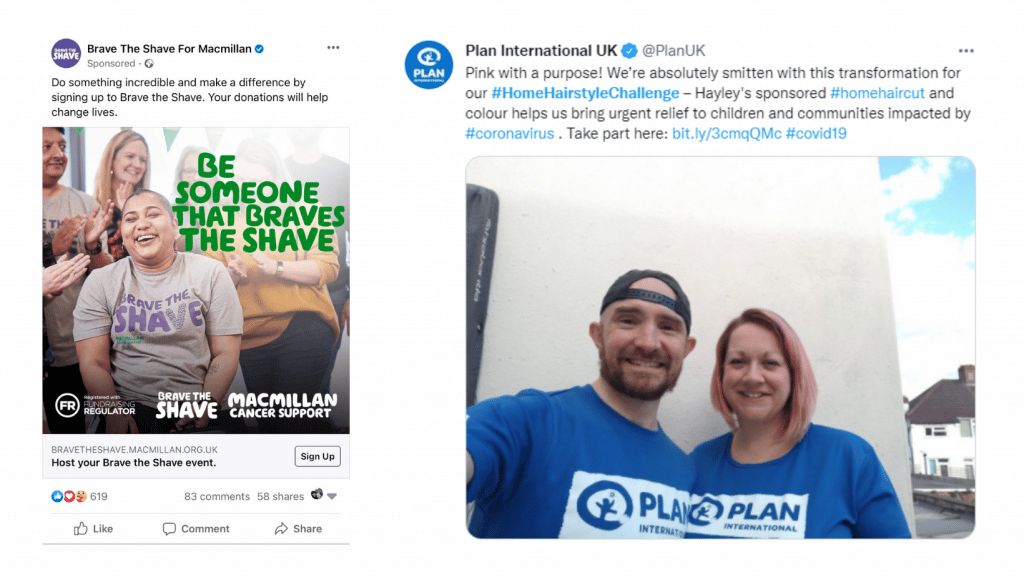This screenshot has width=1024, height=577.
Task: Click the Comment button under the ad
Action: [196, 529]
